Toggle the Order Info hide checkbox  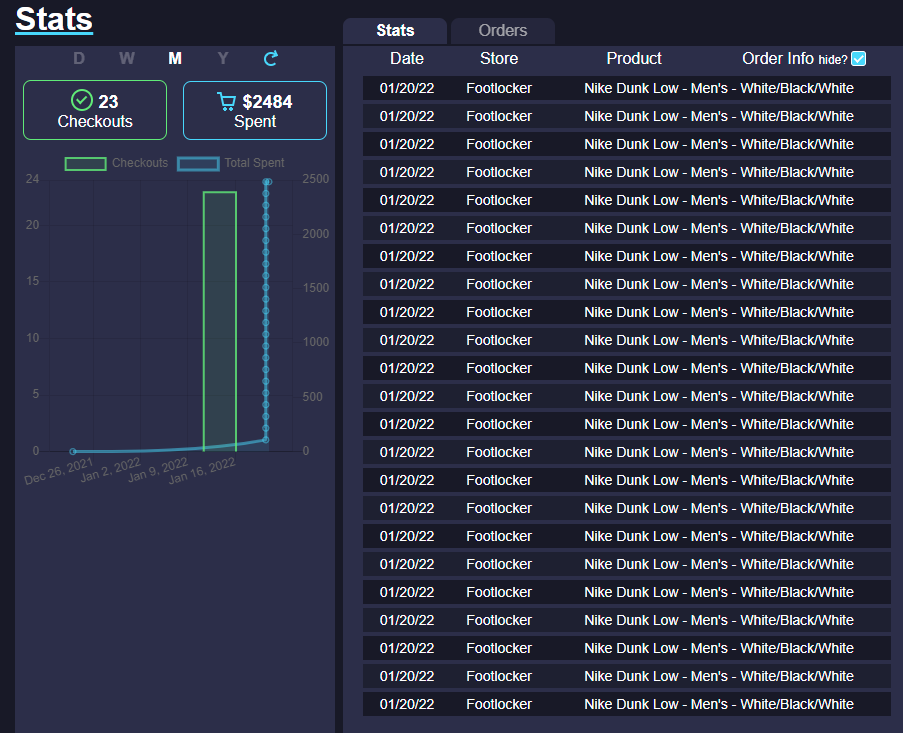pyautogui.click(x=858, y=59)
